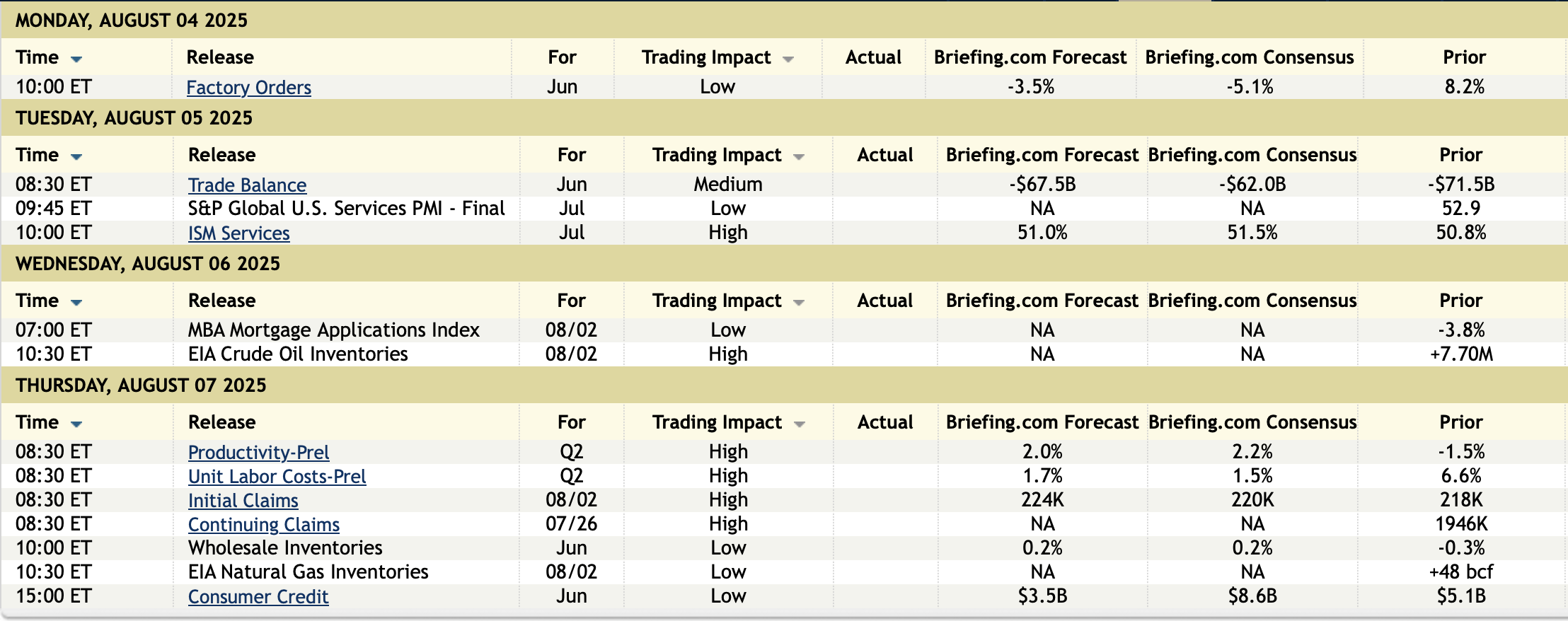The height and width of the screenshot is (621, 1568).
Task: Select the MBA Mortgage Applications Index entry
Action: (333, 330)
